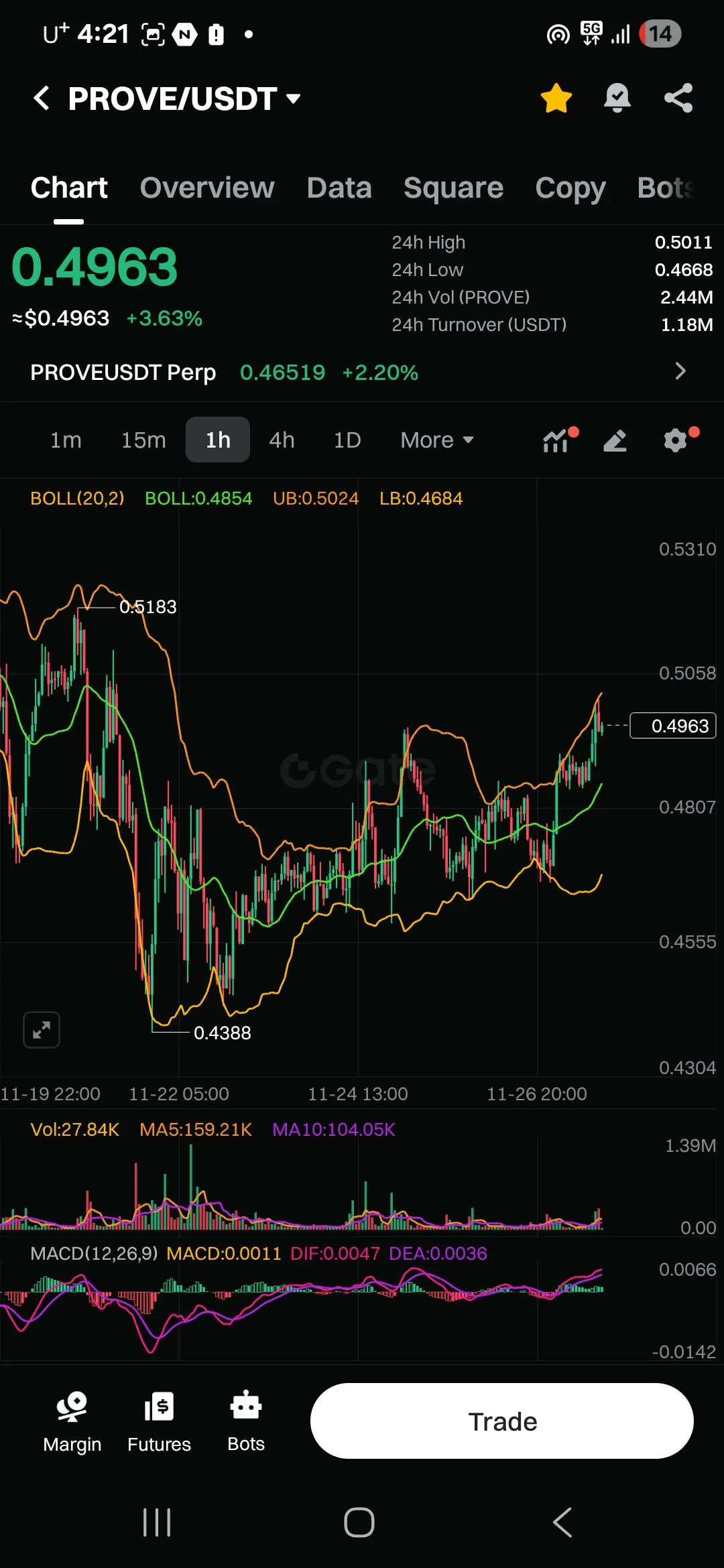
Task: Tap the 0.4388 low price marker
Action: 222,1033
